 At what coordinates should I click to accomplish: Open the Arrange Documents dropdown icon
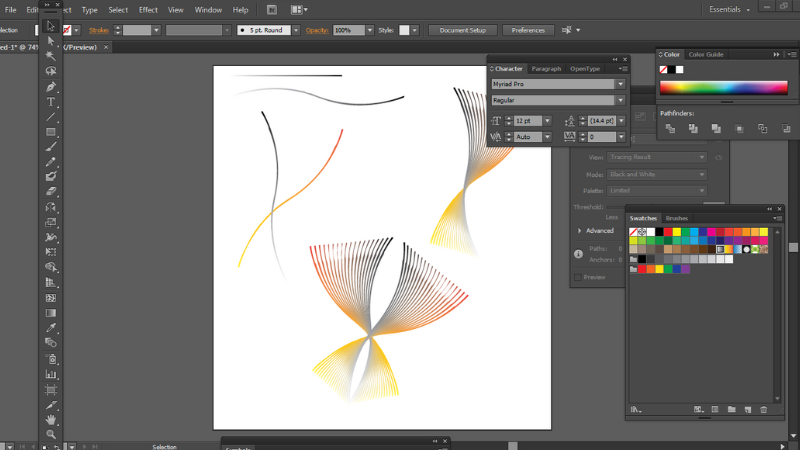299,10
